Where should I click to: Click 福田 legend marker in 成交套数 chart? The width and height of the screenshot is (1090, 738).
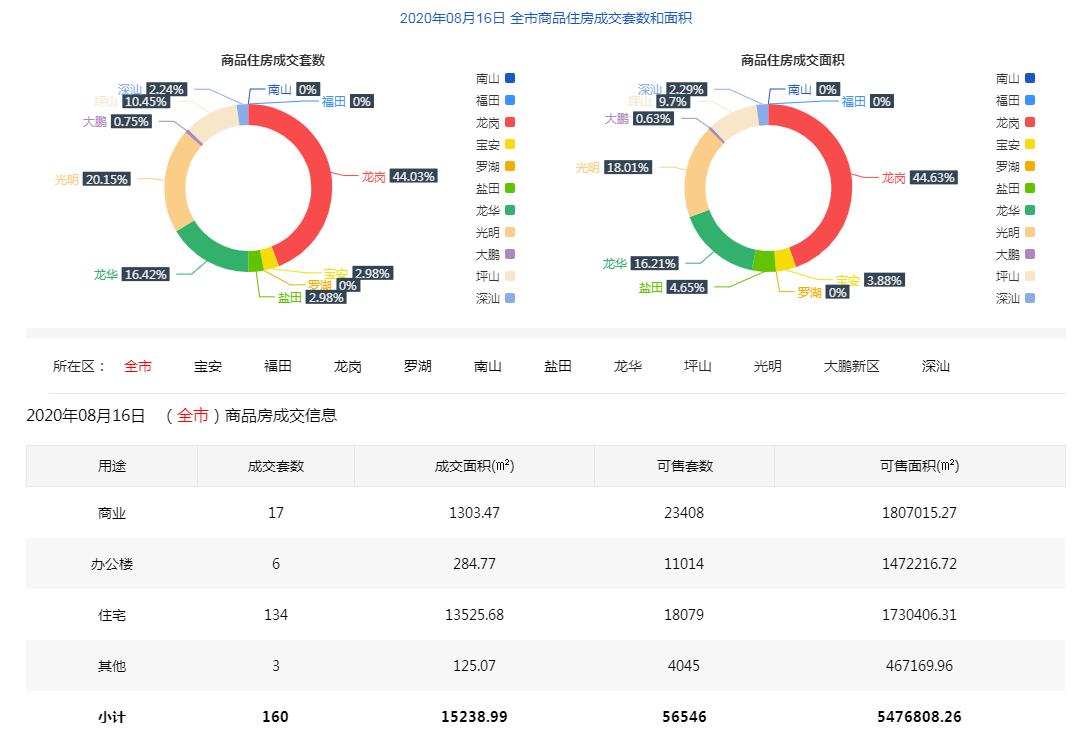pyautogui.click(x=510, y=101)
